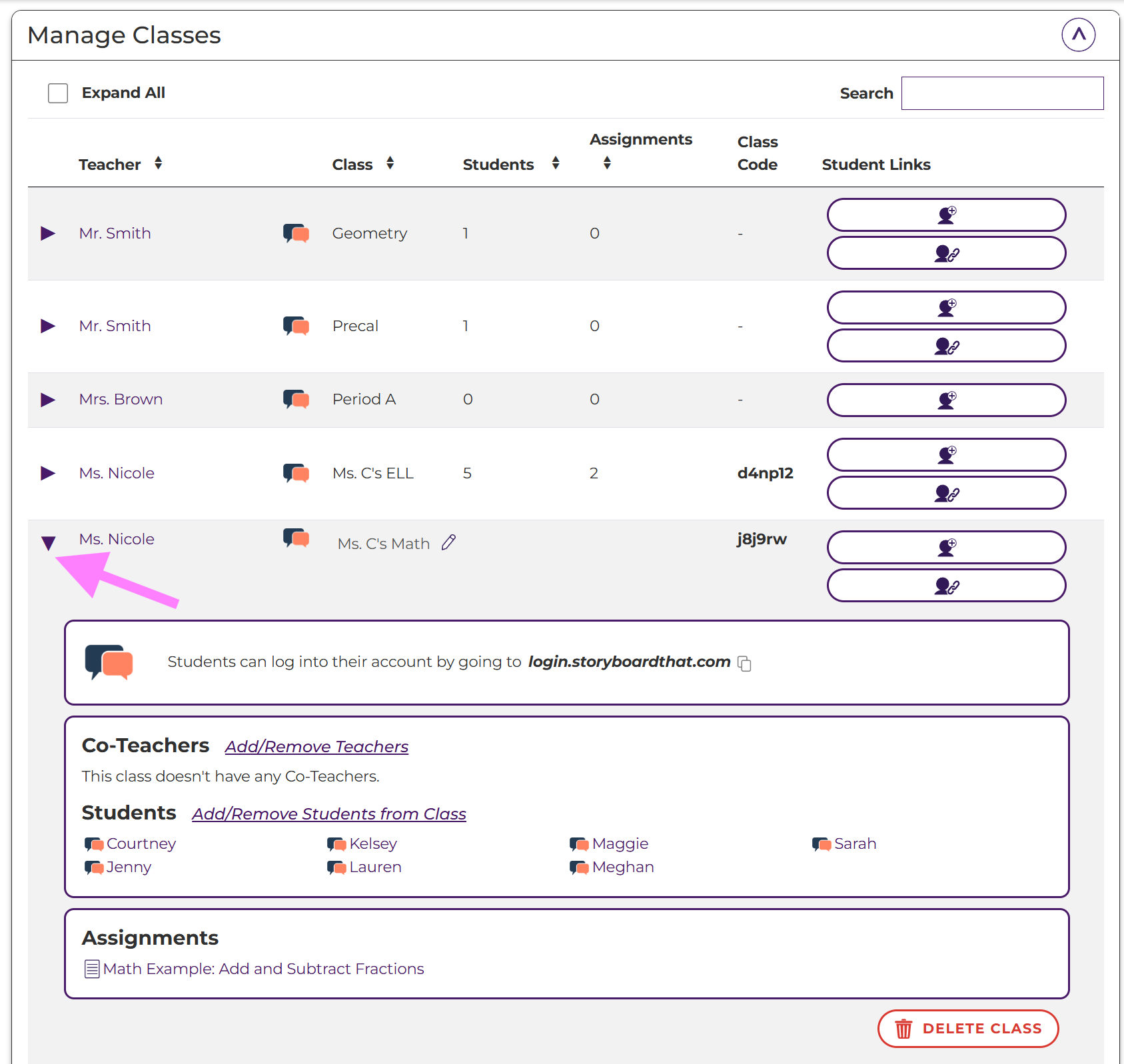1124x1064 pixels.
Task: Expand the Mrs. Brown Period A row
Action: [48, 400]
